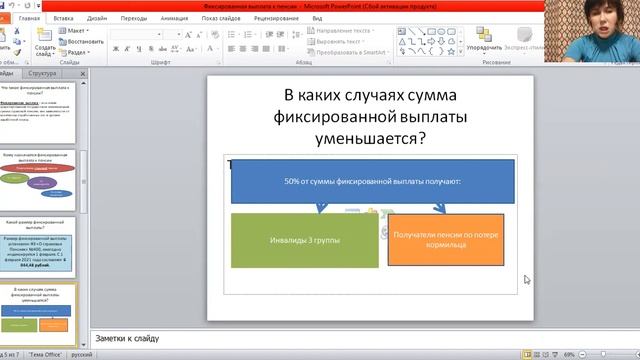Open the Раздел section dropdown
This screenshot has height=360, width=640.
pyautogui.click(x=75, y=52)
